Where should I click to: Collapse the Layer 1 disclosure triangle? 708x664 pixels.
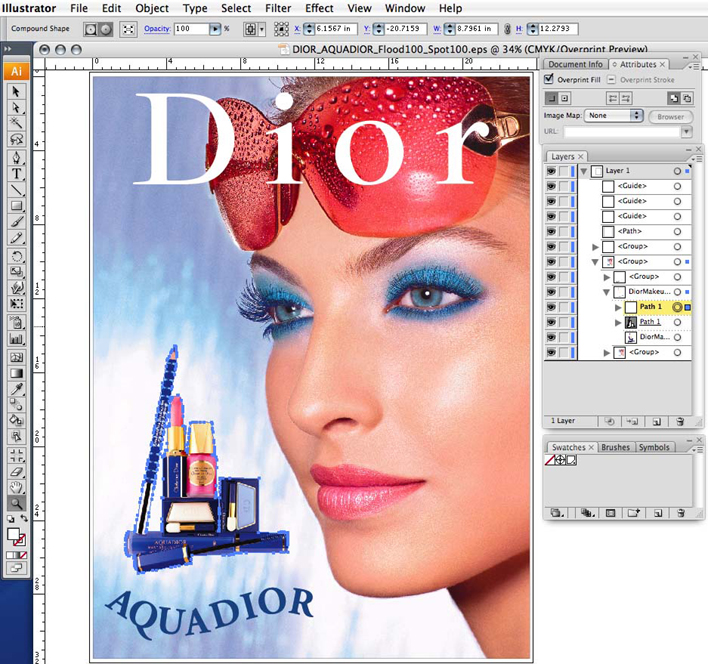click(583, 171)
